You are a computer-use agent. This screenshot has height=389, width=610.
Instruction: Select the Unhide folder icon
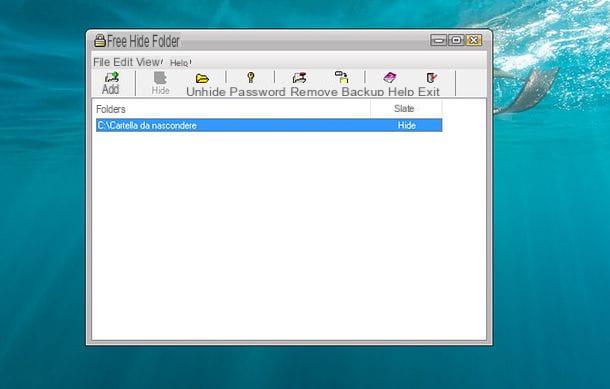pos(202,79)
